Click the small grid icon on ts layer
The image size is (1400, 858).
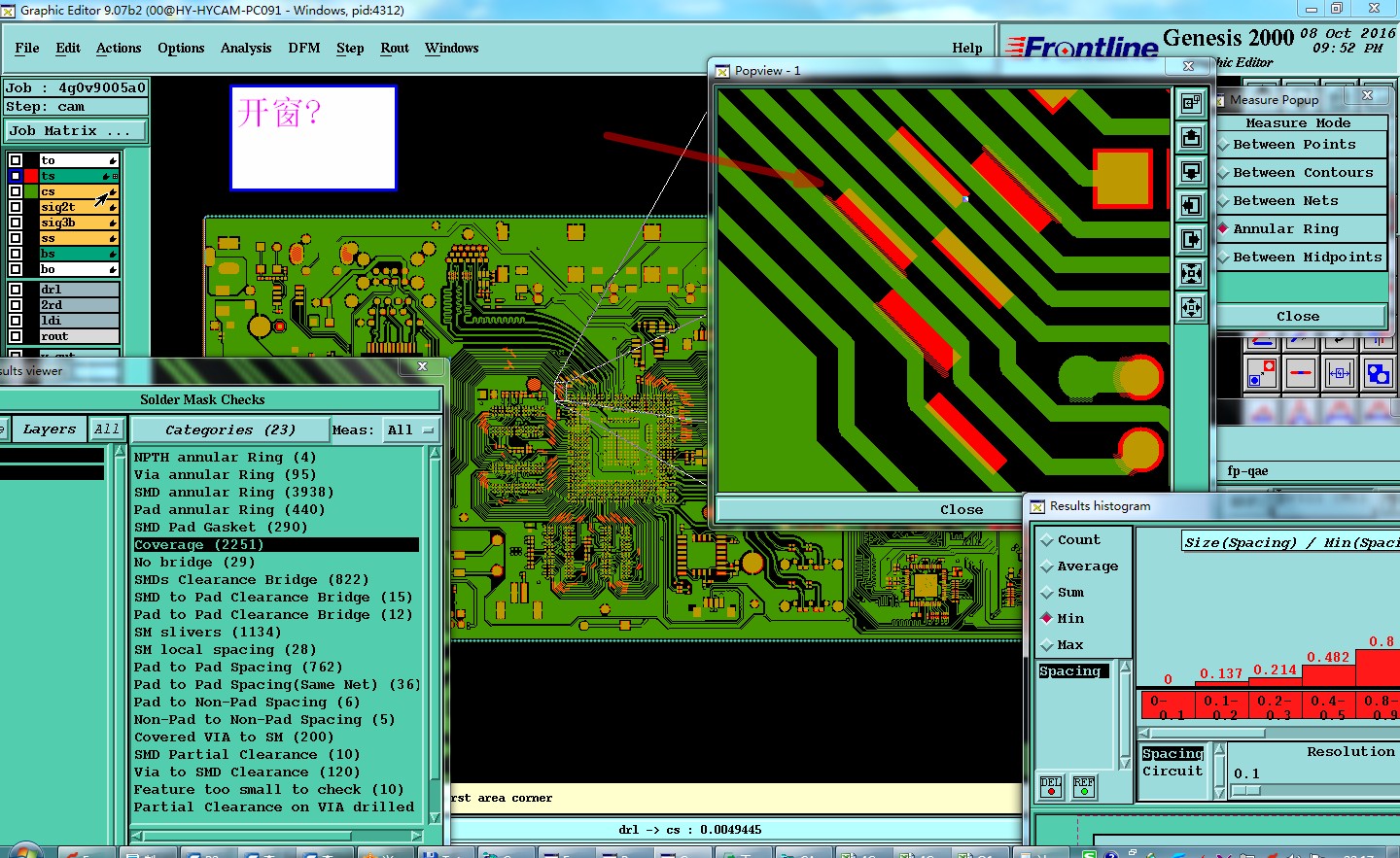(115, 176)
